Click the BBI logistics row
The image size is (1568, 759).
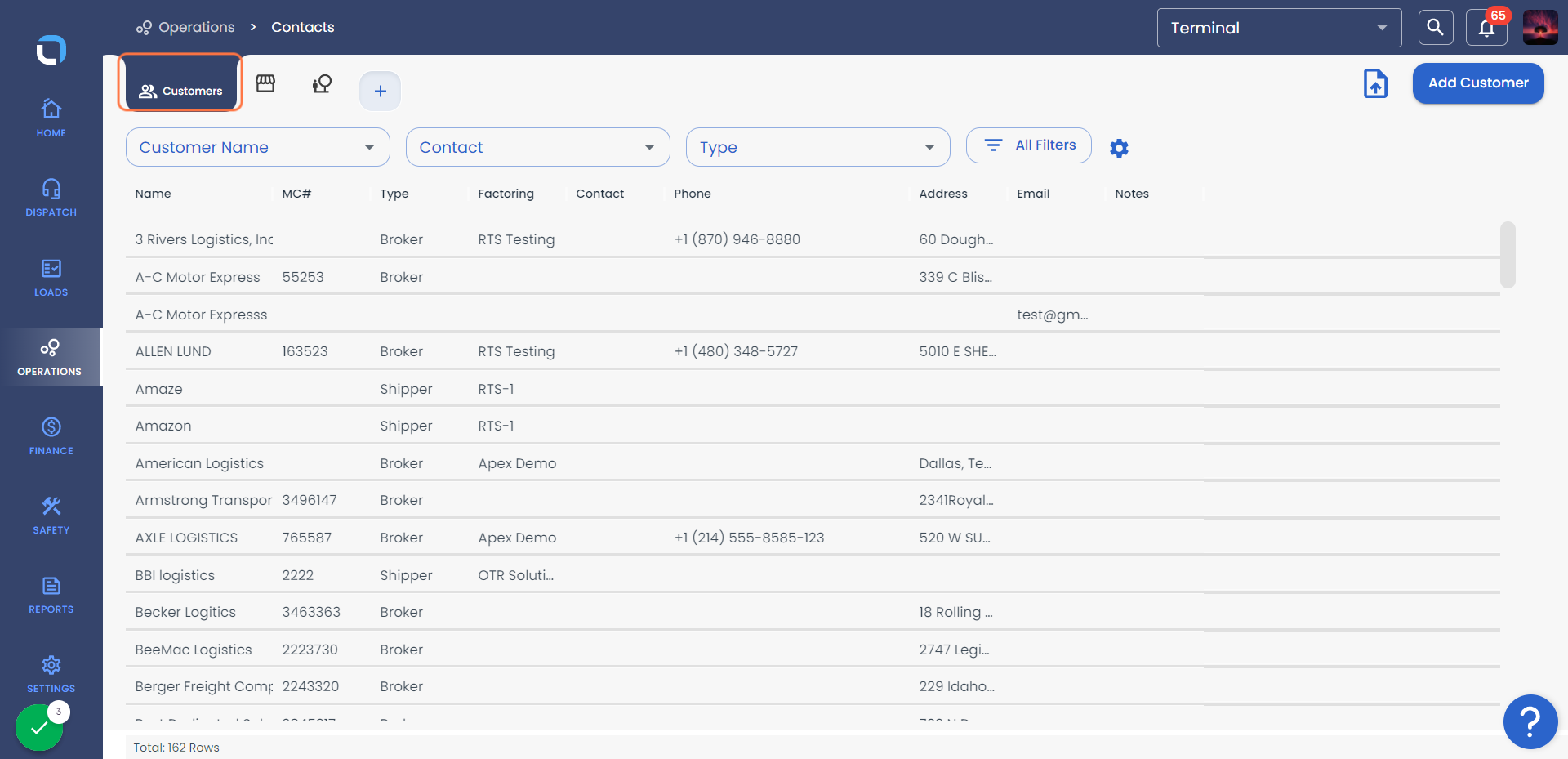(x=813, y=575)
